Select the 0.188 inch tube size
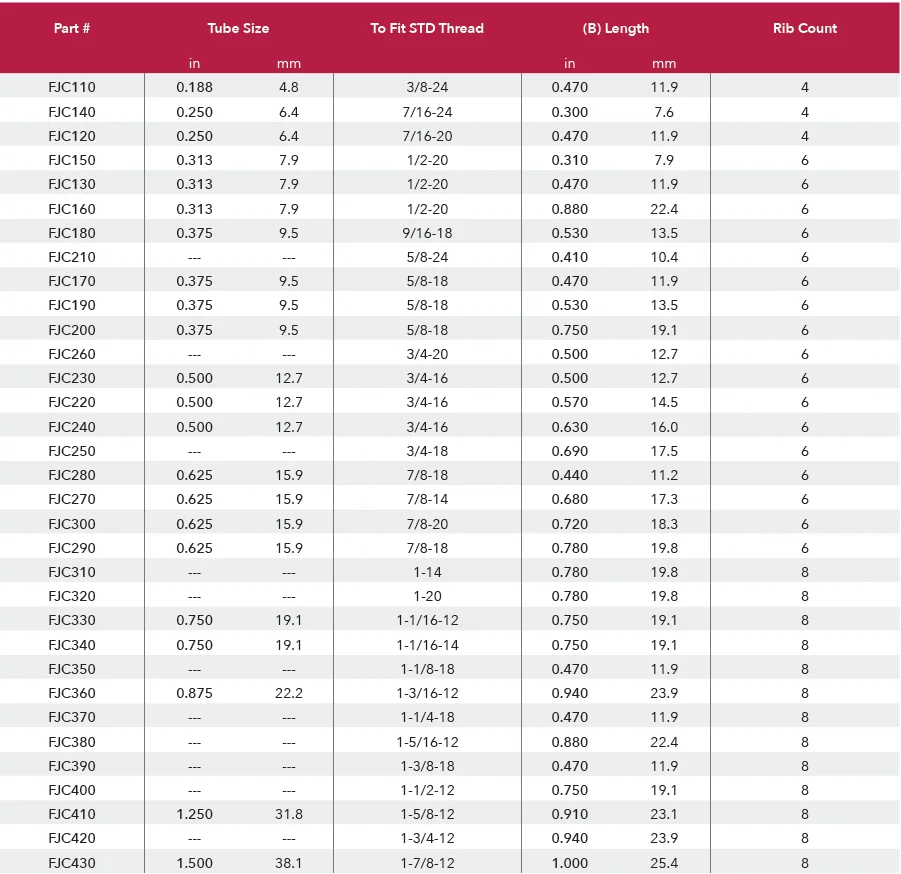Image resolution: width=901 pixels, height=874 pixels. (x=194, y=87)
